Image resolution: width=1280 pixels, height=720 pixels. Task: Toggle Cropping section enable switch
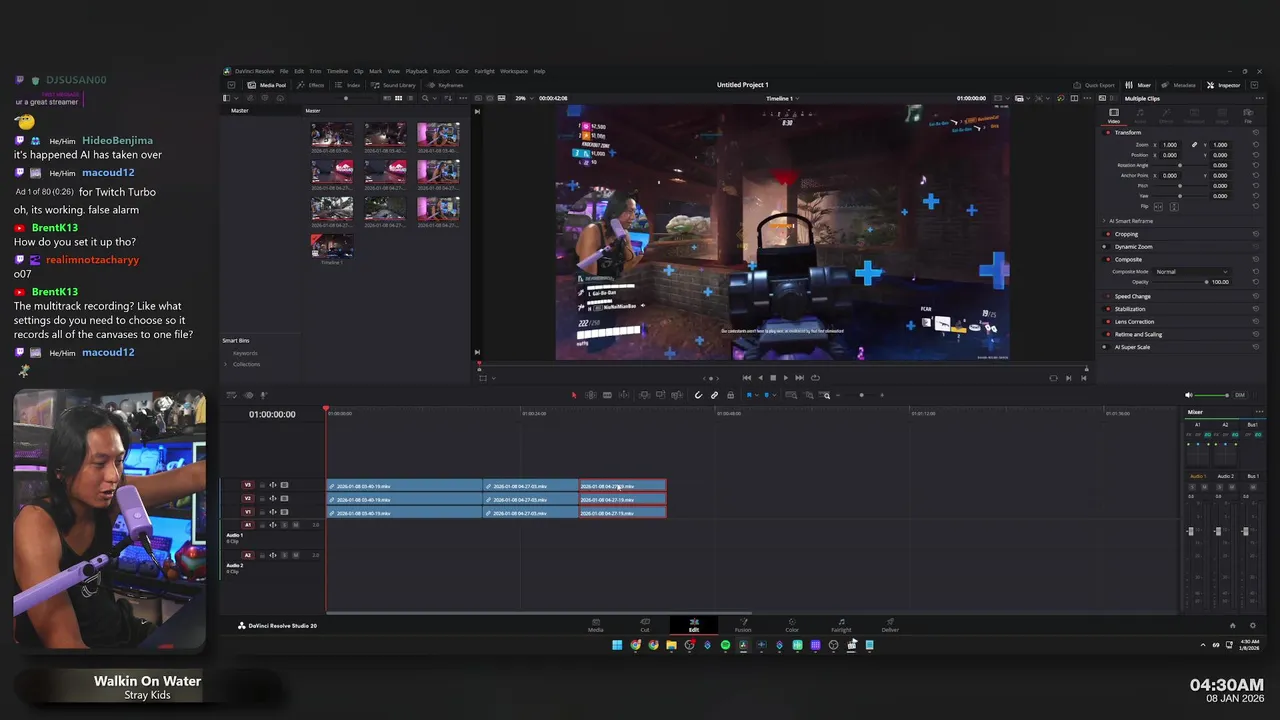coord(1106,234)
